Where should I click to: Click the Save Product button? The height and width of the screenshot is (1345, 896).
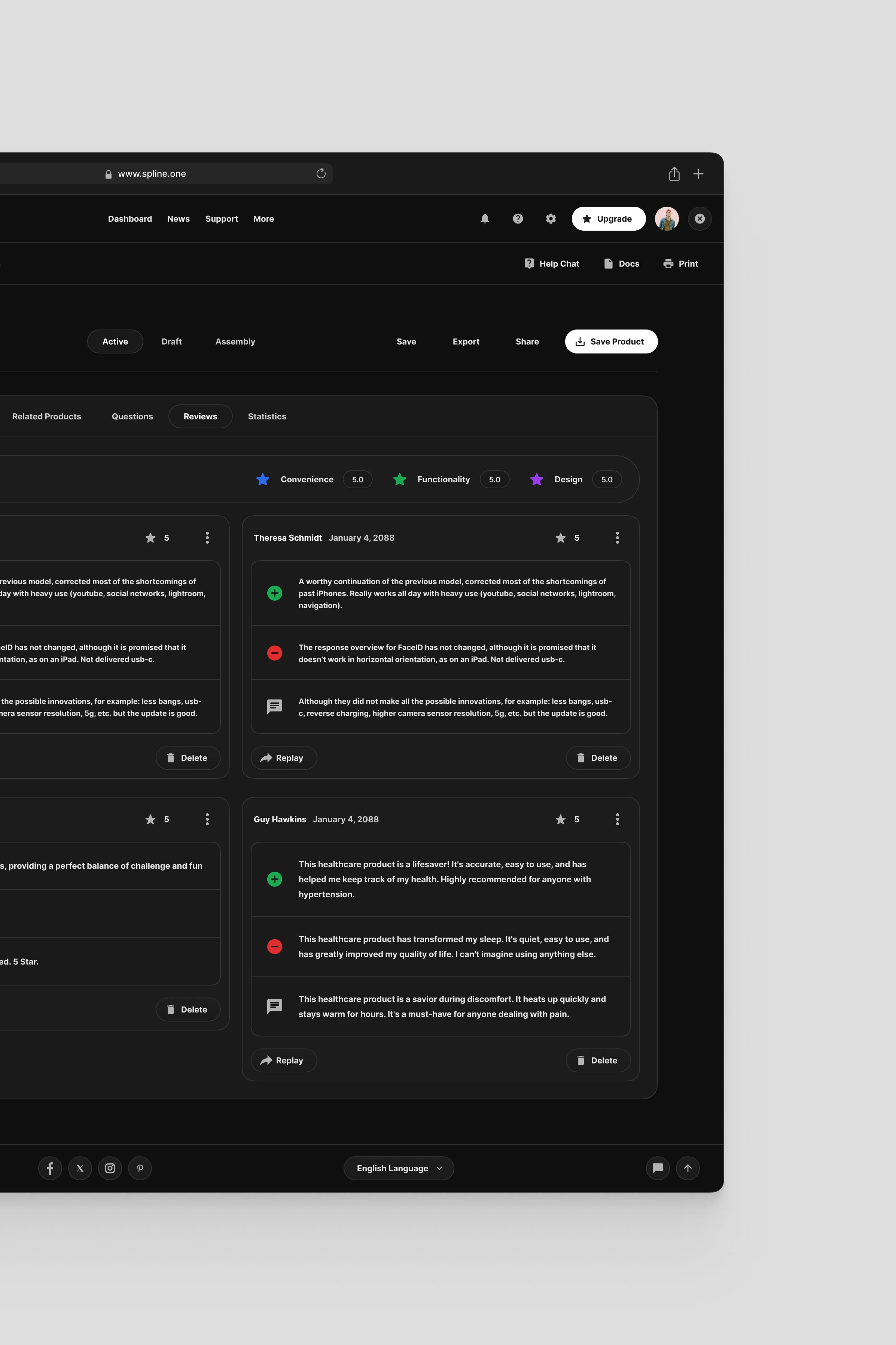pos(611,341)
